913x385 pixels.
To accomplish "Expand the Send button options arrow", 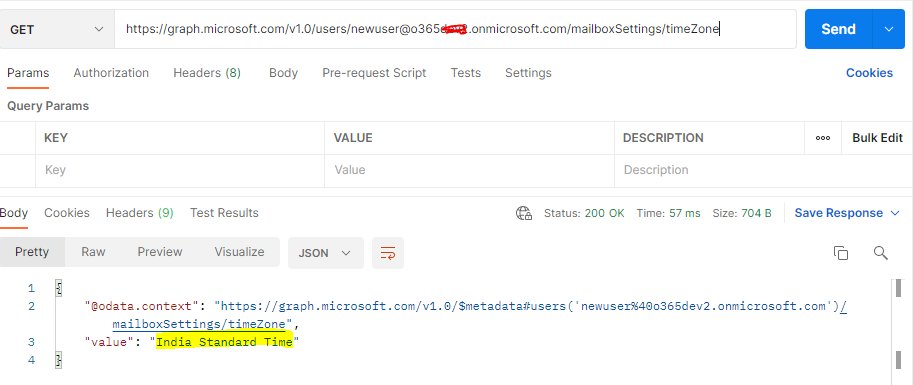I will [x=889, y=29].
